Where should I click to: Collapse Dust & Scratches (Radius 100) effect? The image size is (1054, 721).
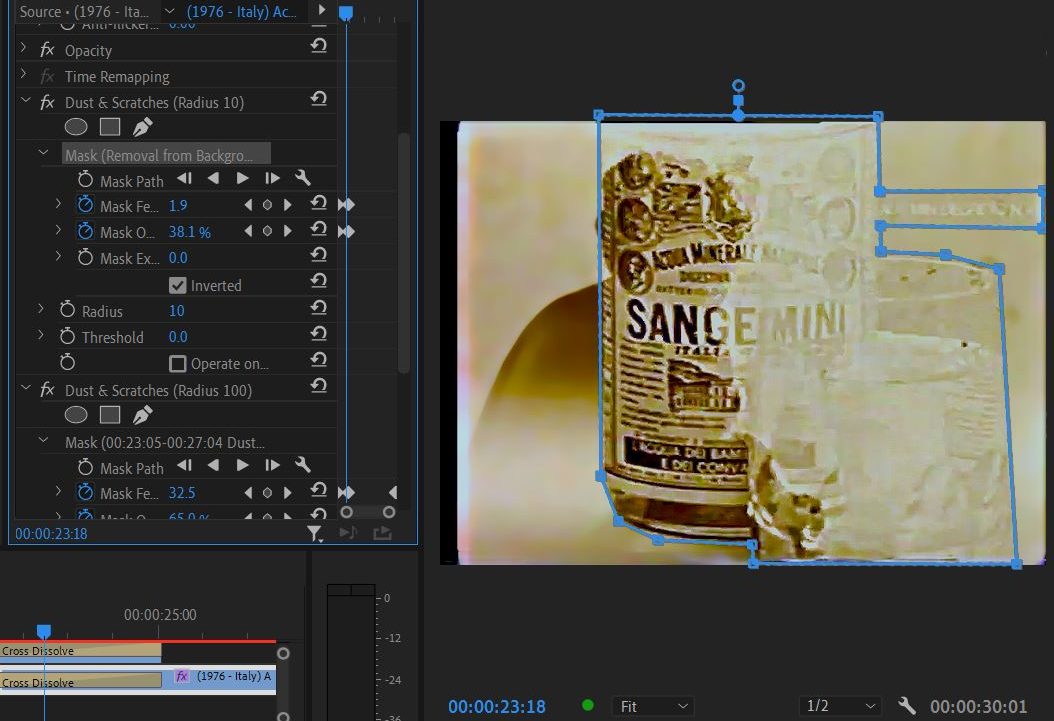coord(26,388)
